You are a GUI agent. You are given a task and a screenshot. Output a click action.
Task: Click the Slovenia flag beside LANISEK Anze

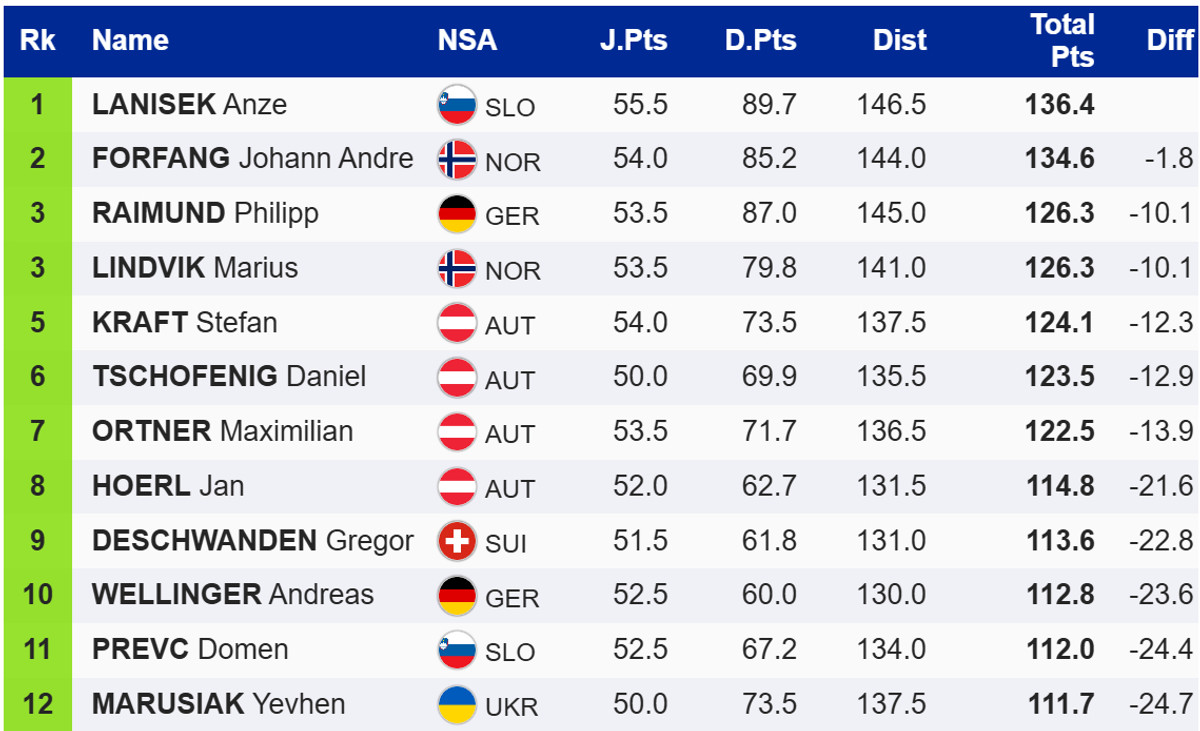pos(457,105)
